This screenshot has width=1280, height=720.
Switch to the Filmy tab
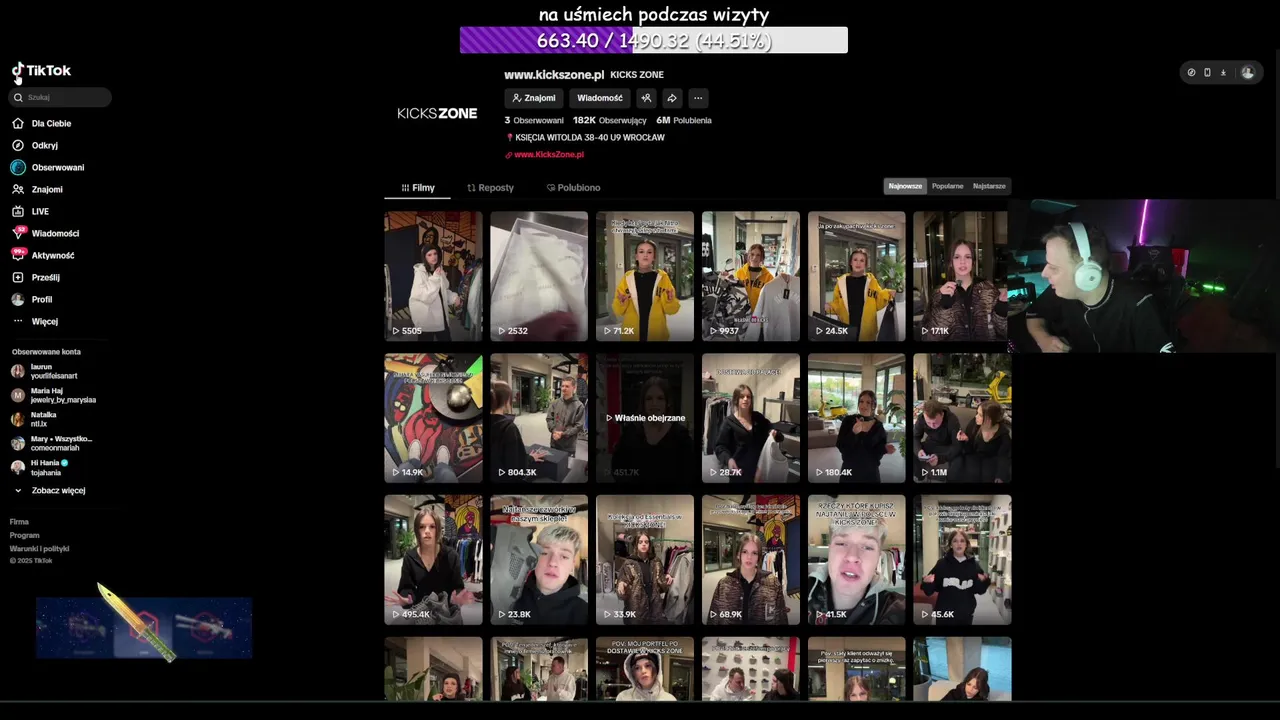[418, 188]
